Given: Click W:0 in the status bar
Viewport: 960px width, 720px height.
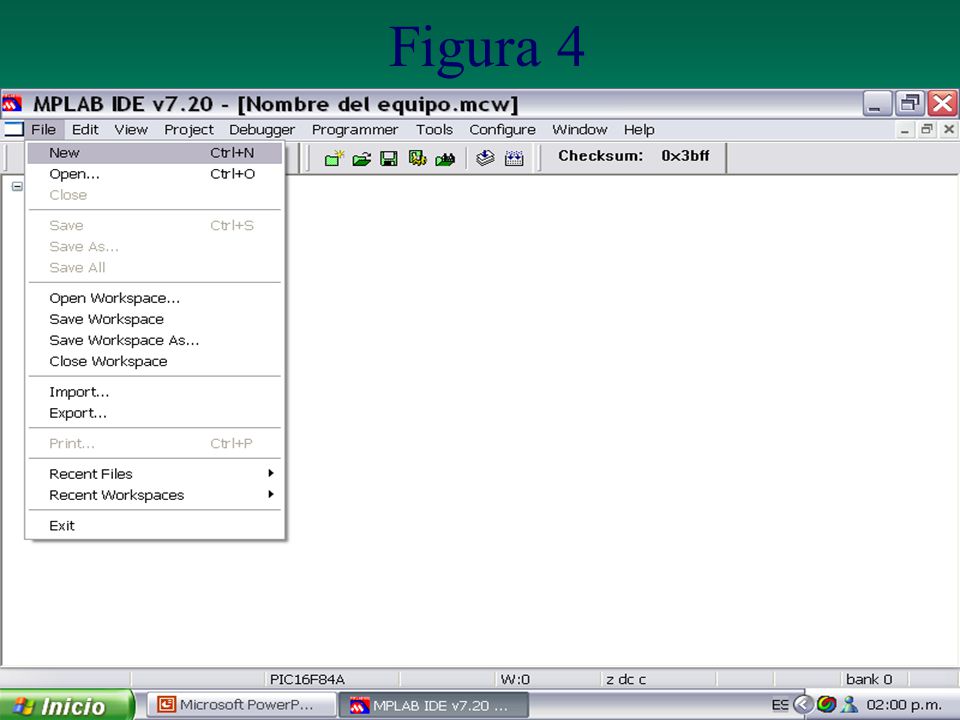Looking at the screenshot, I should pos(515,679).
